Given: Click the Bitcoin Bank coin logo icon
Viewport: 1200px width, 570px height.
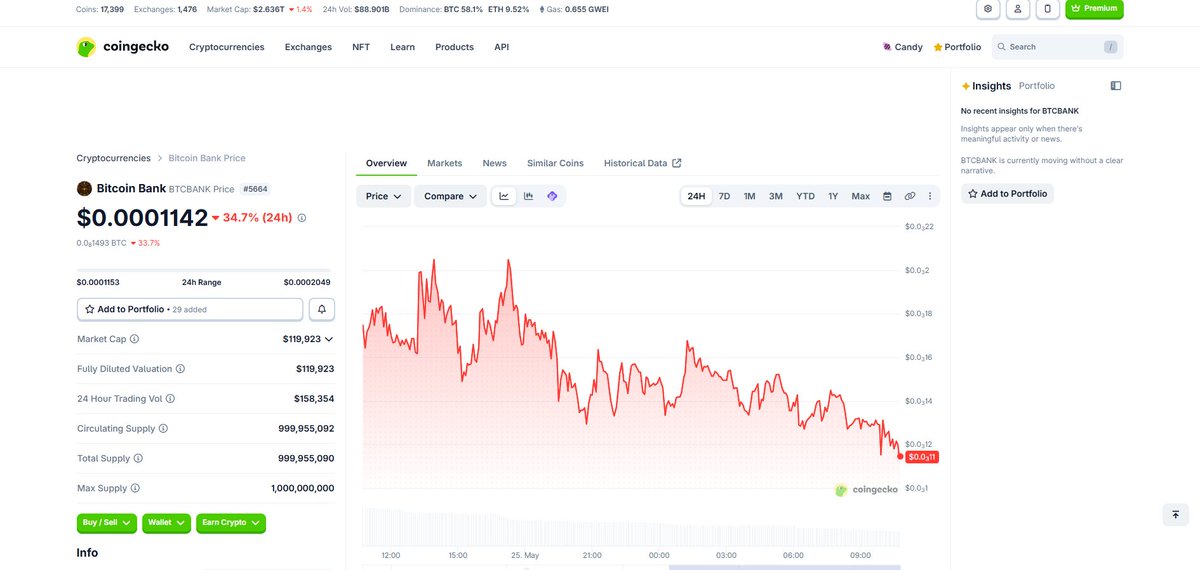Looking at the screenshot, I should coord(85,188).
